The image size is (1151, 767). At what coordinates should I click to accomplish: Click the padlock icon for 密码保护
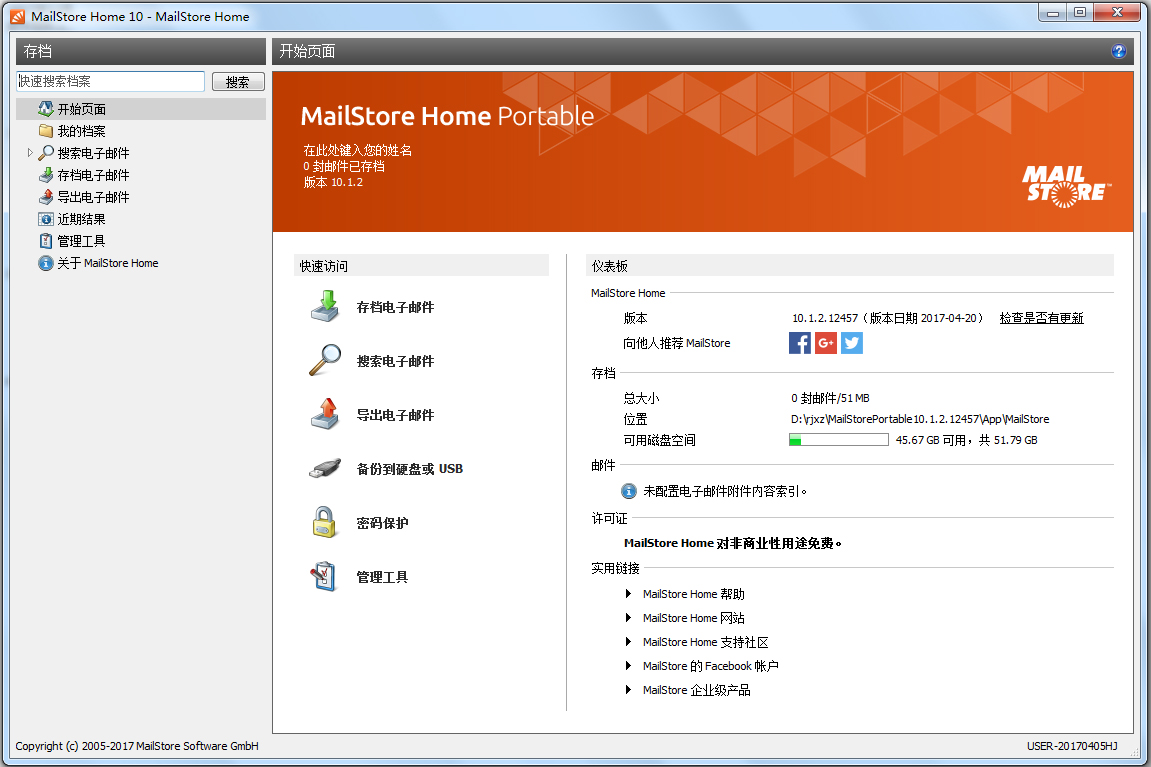click(x=325, y=523)
